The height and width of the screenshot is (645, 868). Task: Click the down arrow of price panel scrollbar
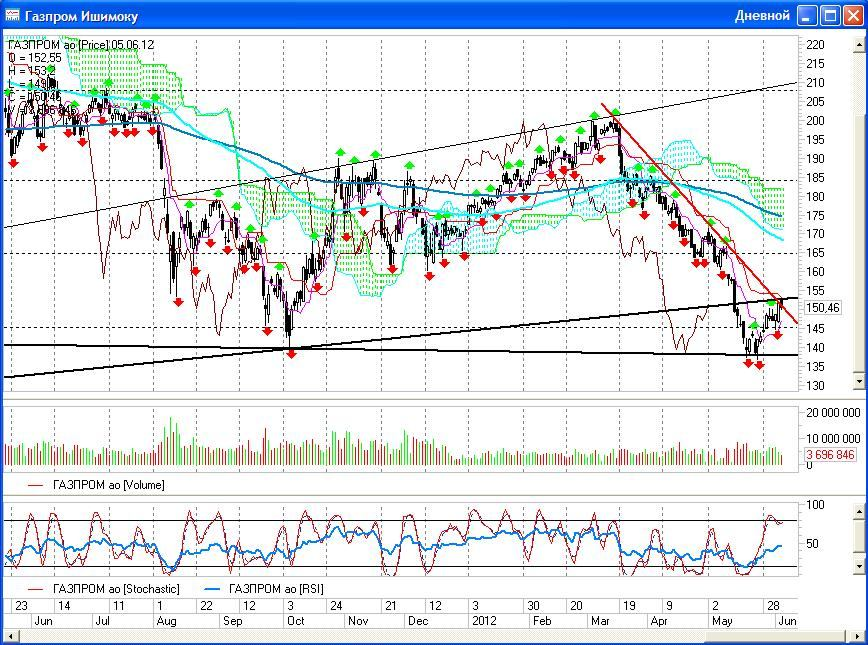[x=859, y=381]
